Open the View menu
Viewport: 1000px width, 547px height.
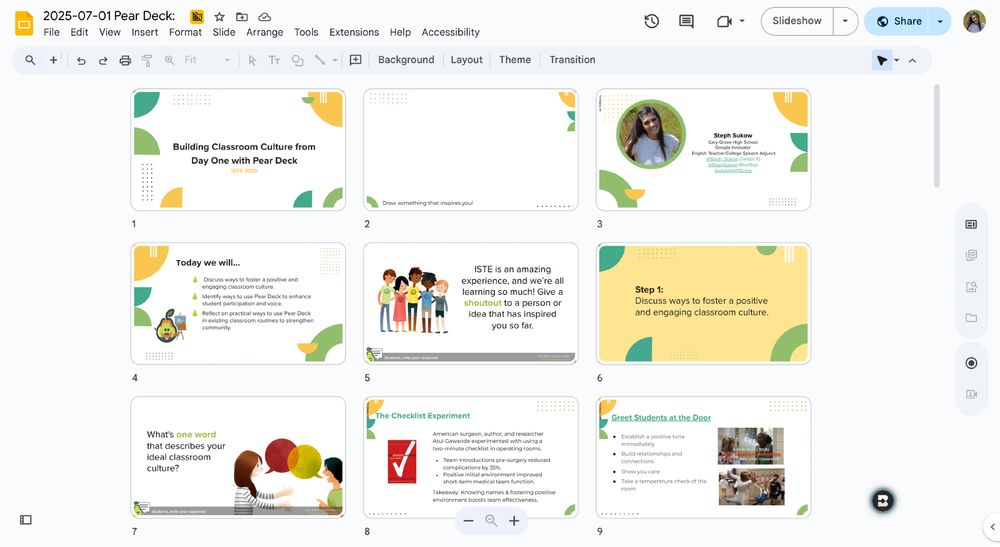(x=110, y=32)
